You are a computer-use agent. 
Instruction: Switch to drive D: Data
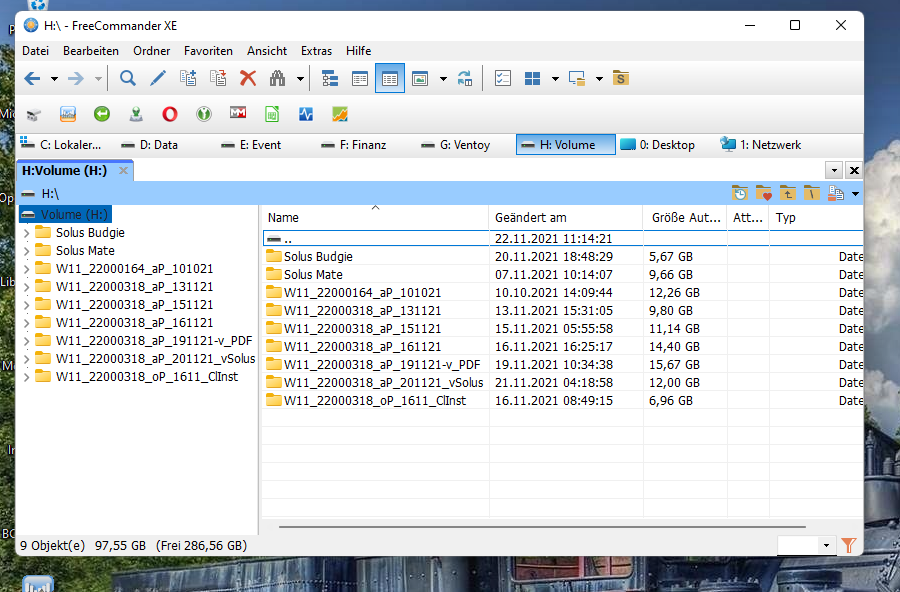(150, 145)
